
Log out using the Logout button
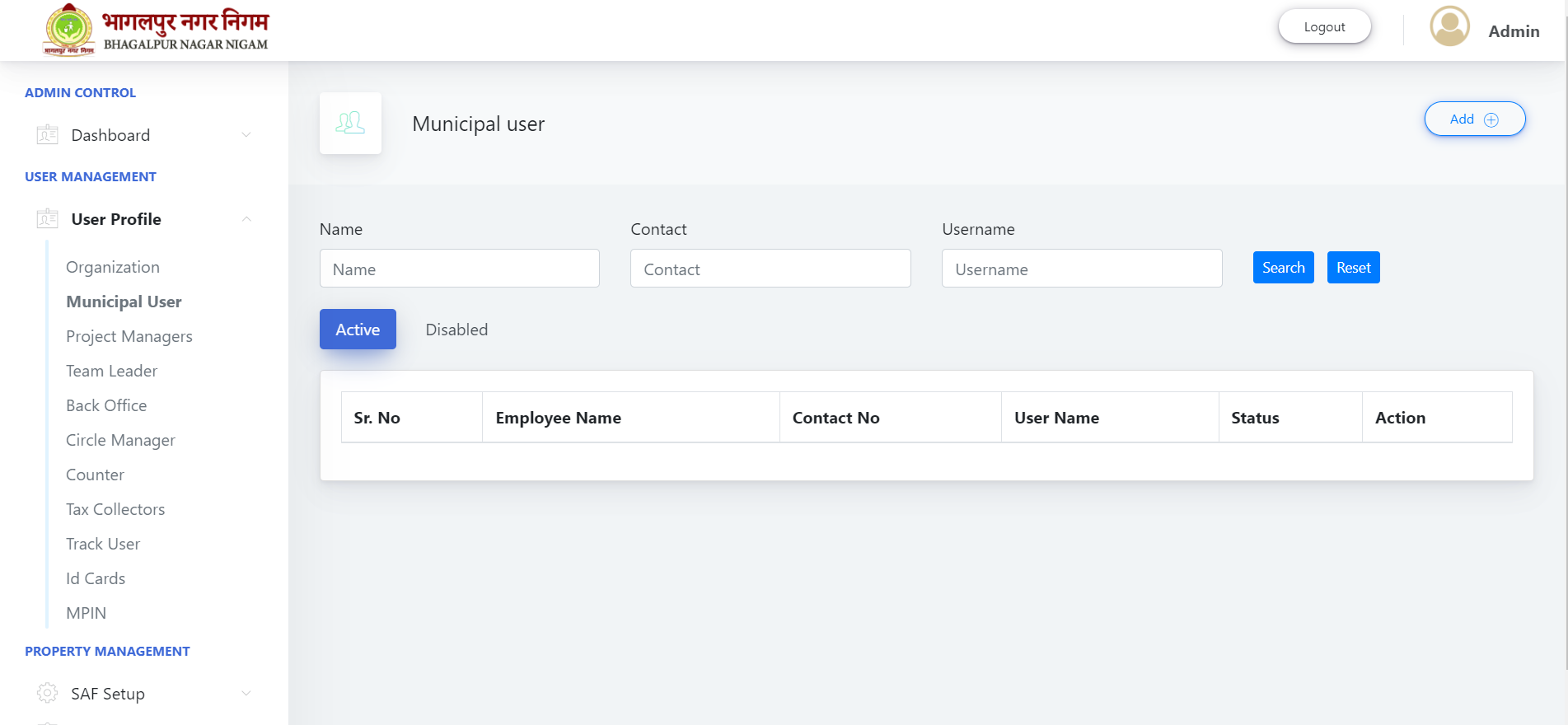point(1324,26)
